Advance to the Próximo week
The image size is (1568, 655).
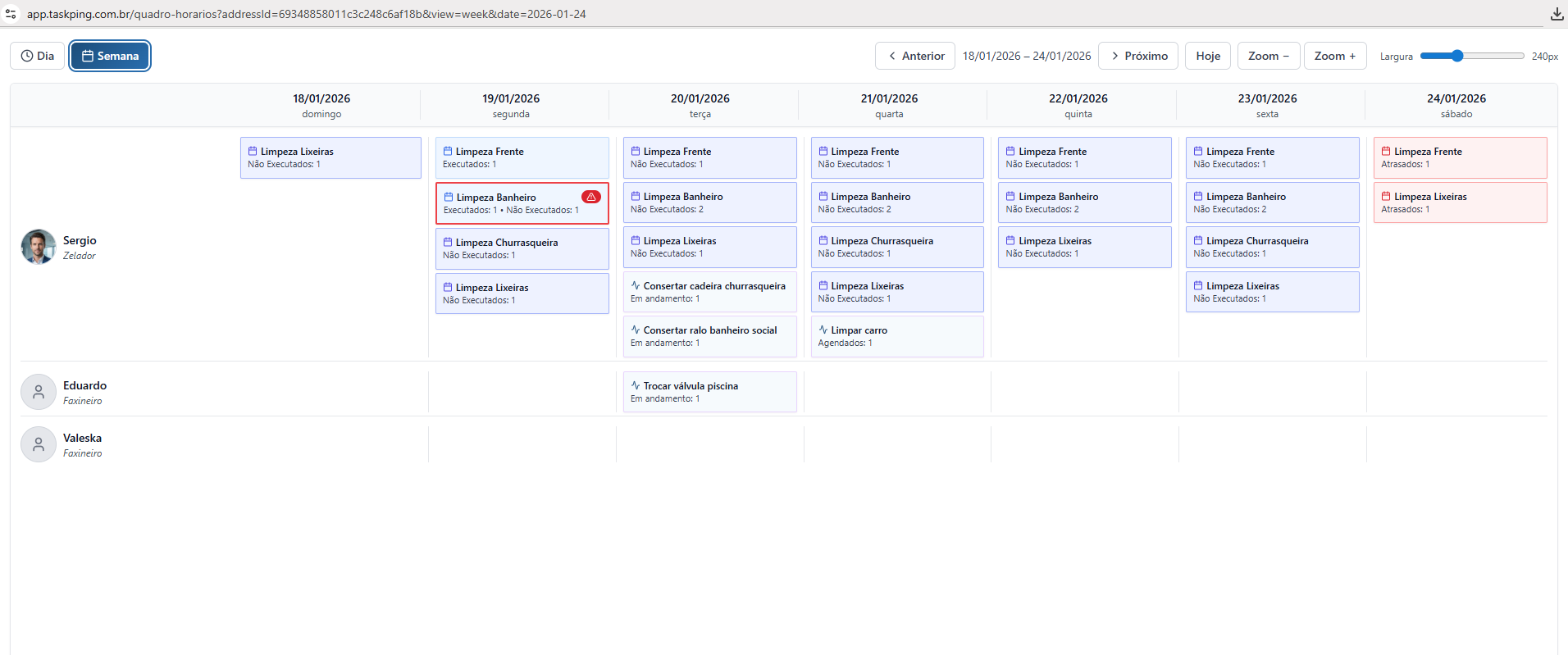(1138, 56)
